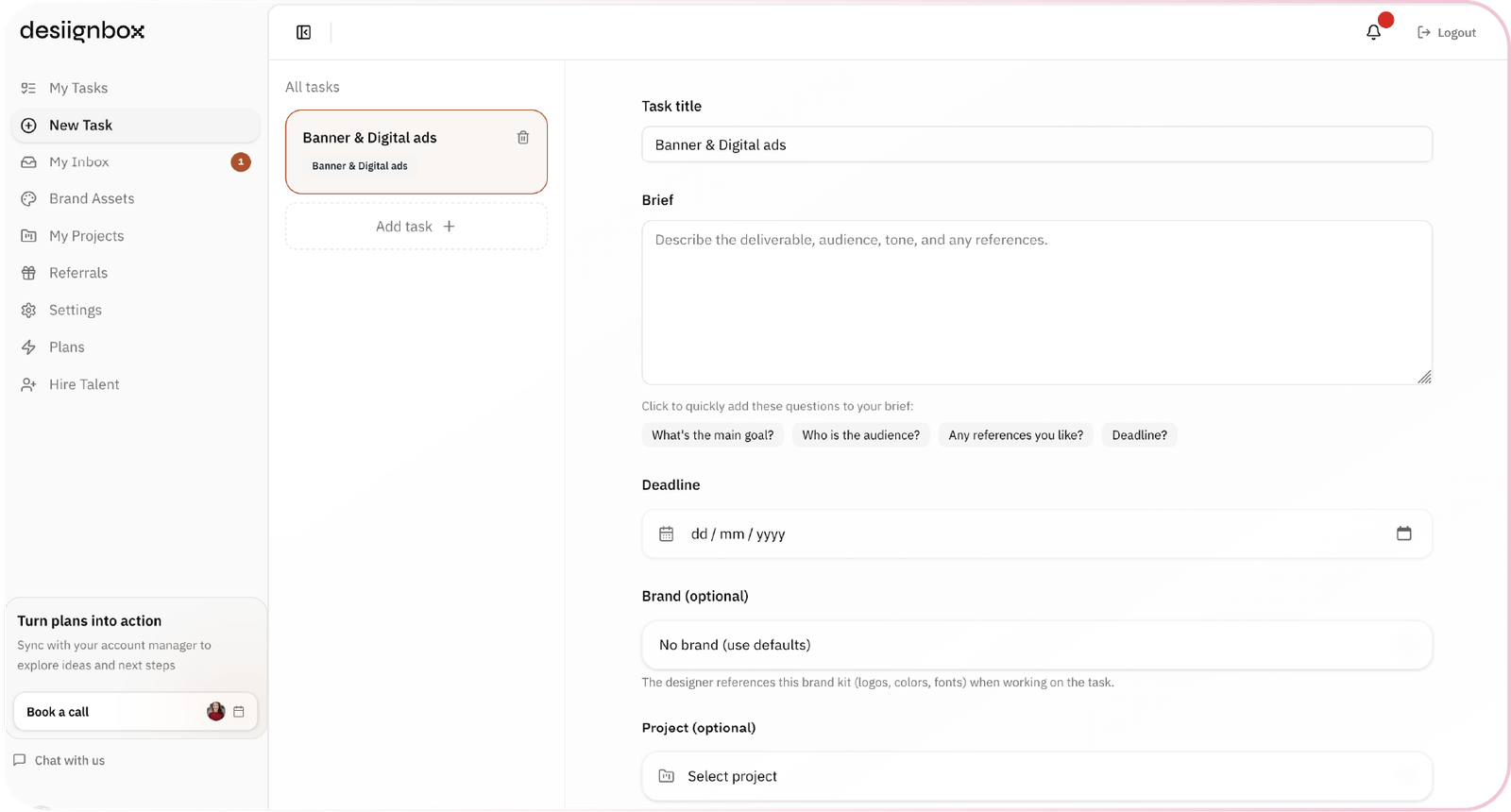This screenshot has height=812, width=1511.
Task: Add "Deadline?" question chip
Action: (x=1140, y=435)
